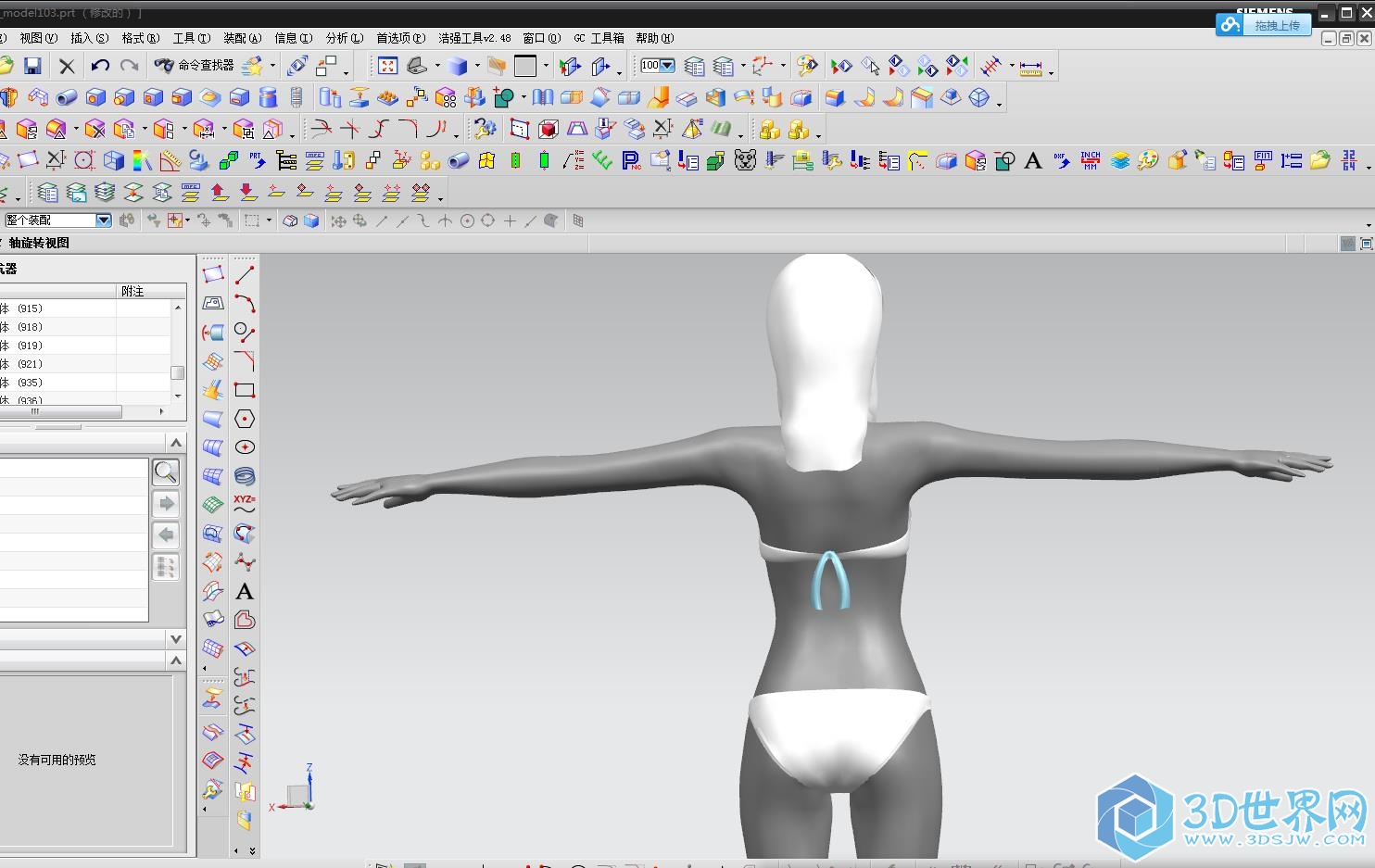Select the Rectangle curve tool

245,390
